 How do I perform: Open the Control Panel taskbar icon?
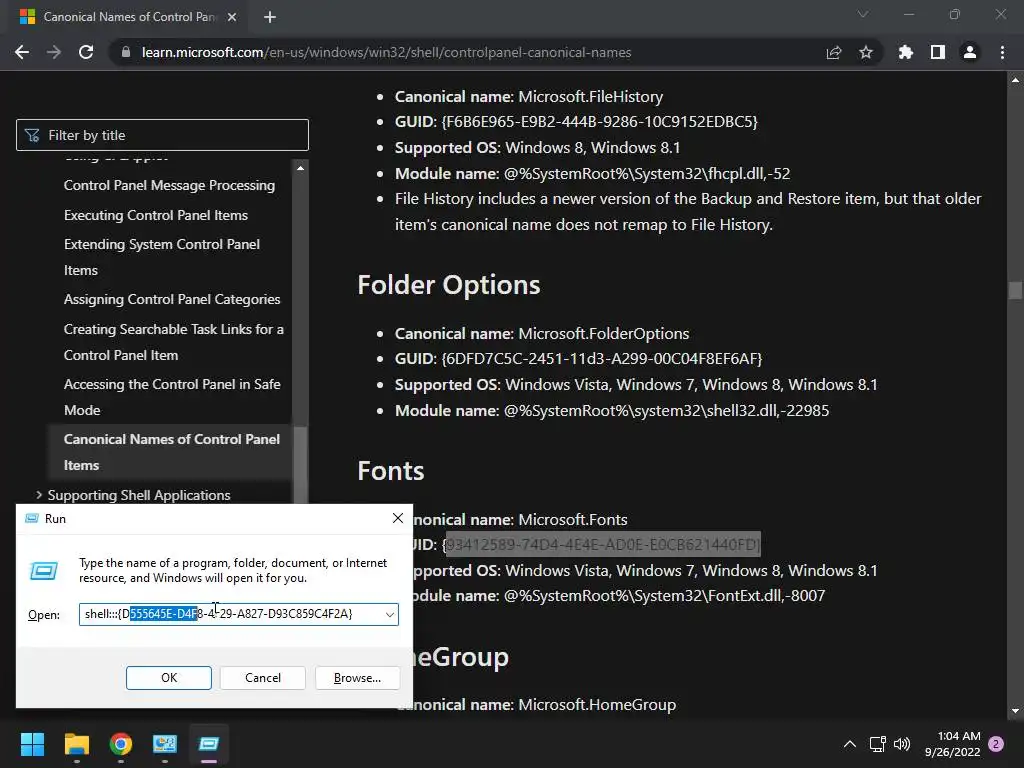pos(165,744)
